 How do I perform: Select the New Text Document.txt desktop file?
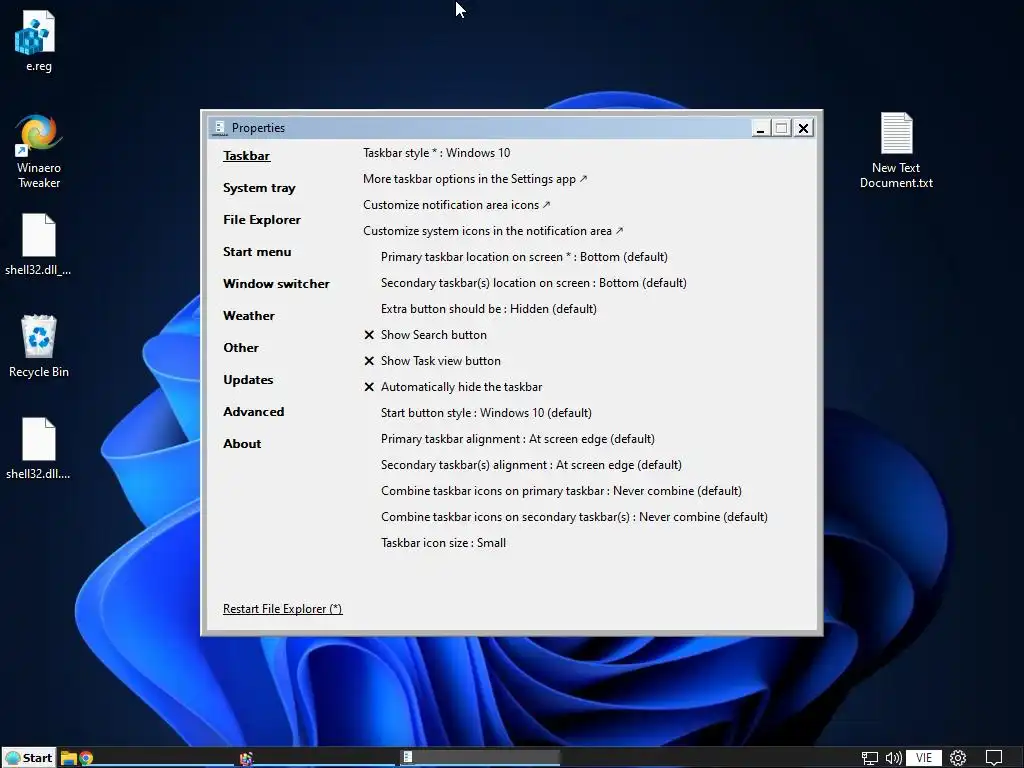tap(896, 151)
